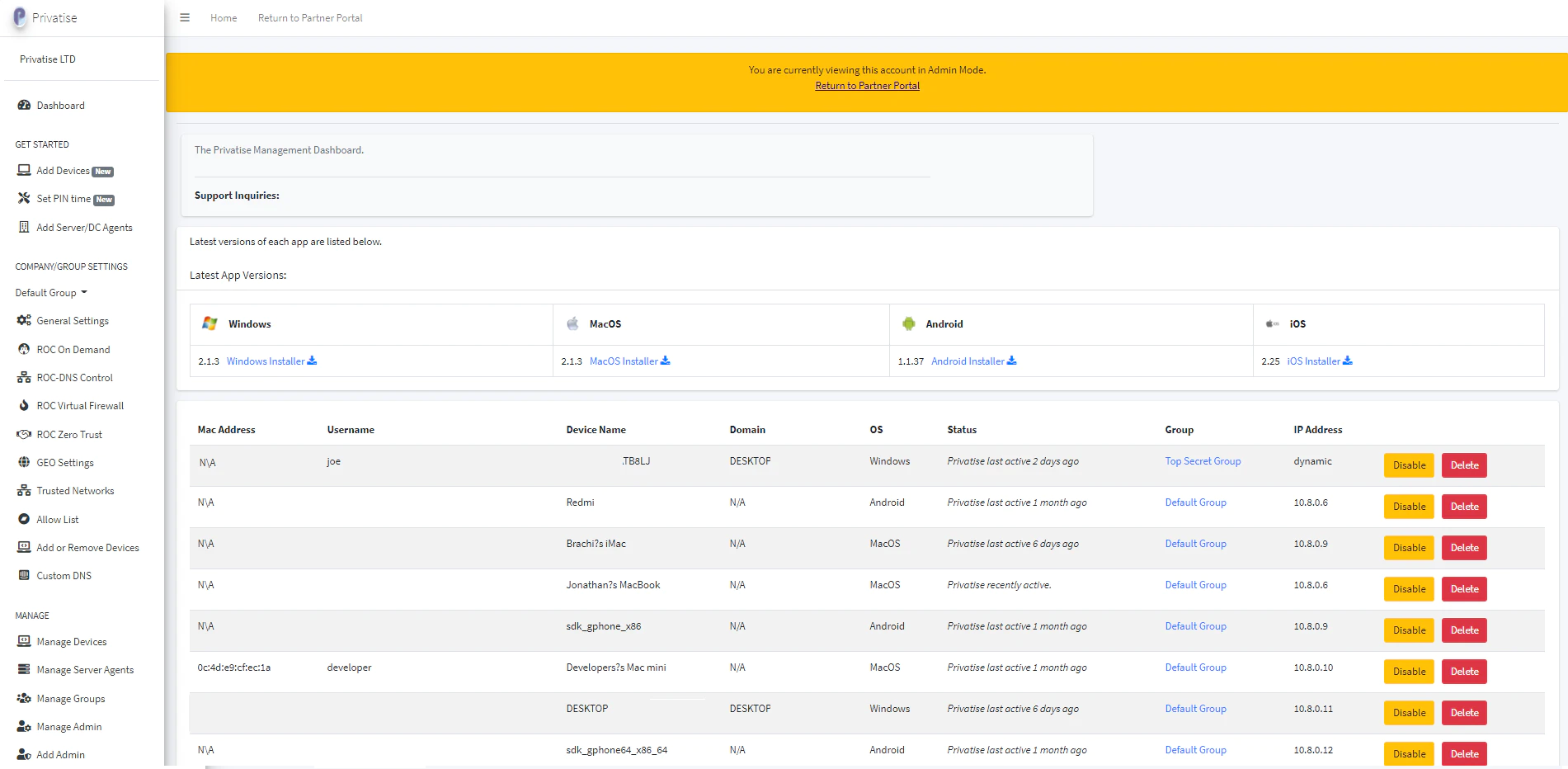This screenshot has height=769, width=1568.
Task: Open the MacOS Installer link
Action: click(624, 361)
